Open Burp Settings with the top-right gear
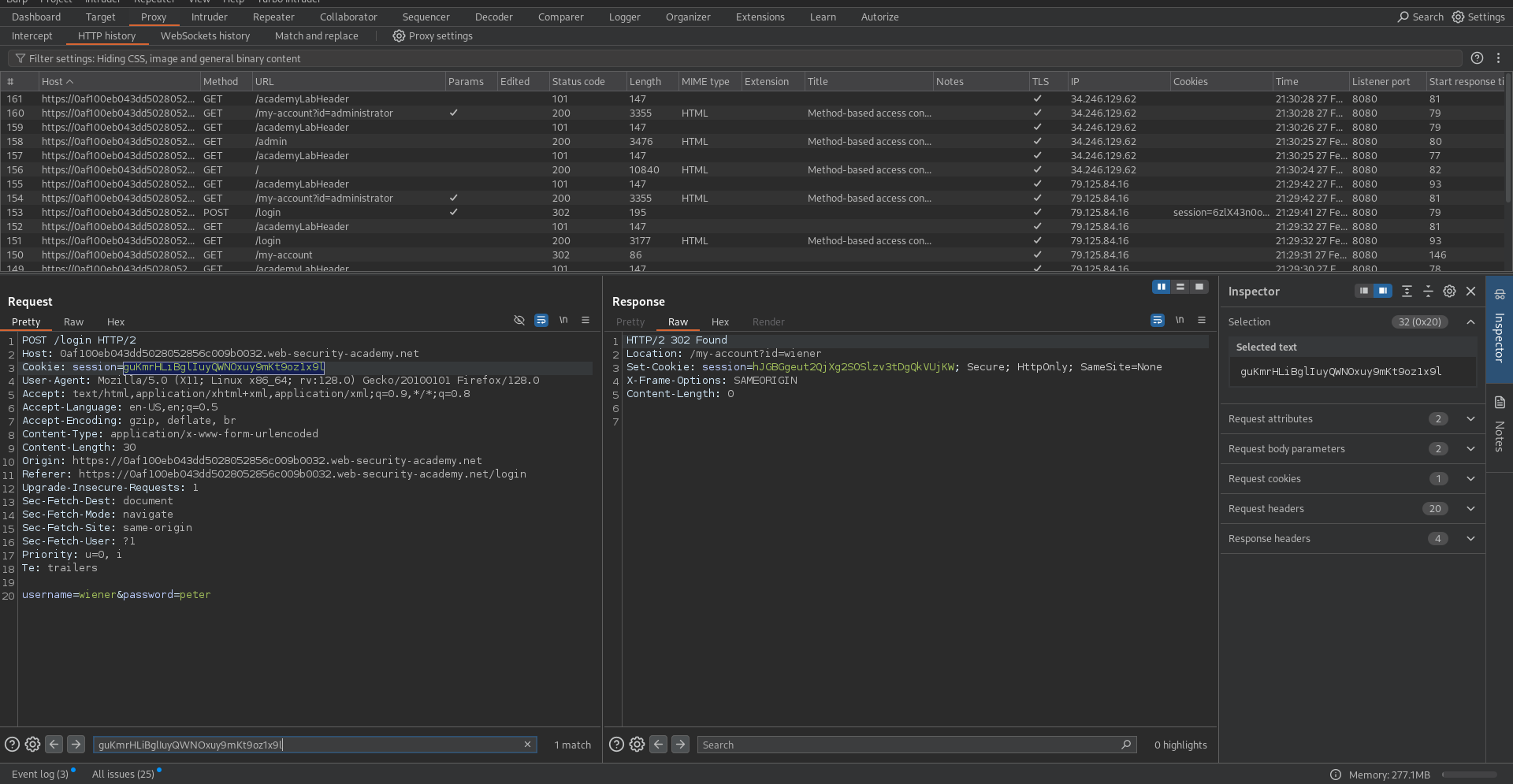Screen dimensions: 1513x784 (x=1457, y=17)
